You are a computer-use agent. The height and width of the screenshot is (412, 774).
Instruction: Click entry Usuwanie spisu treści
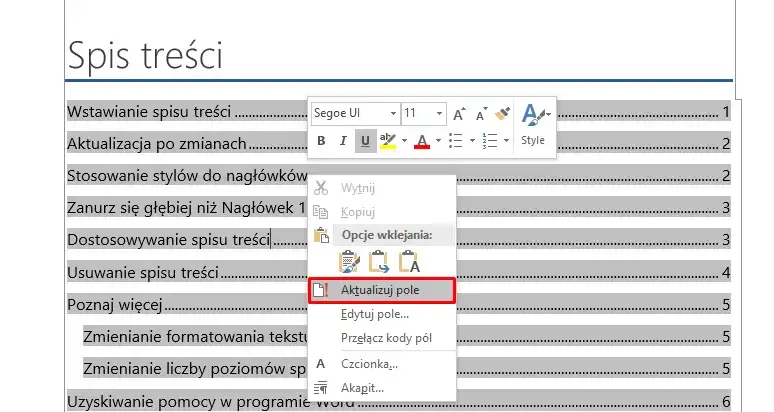pyautogui.click(x=143, y=272)
